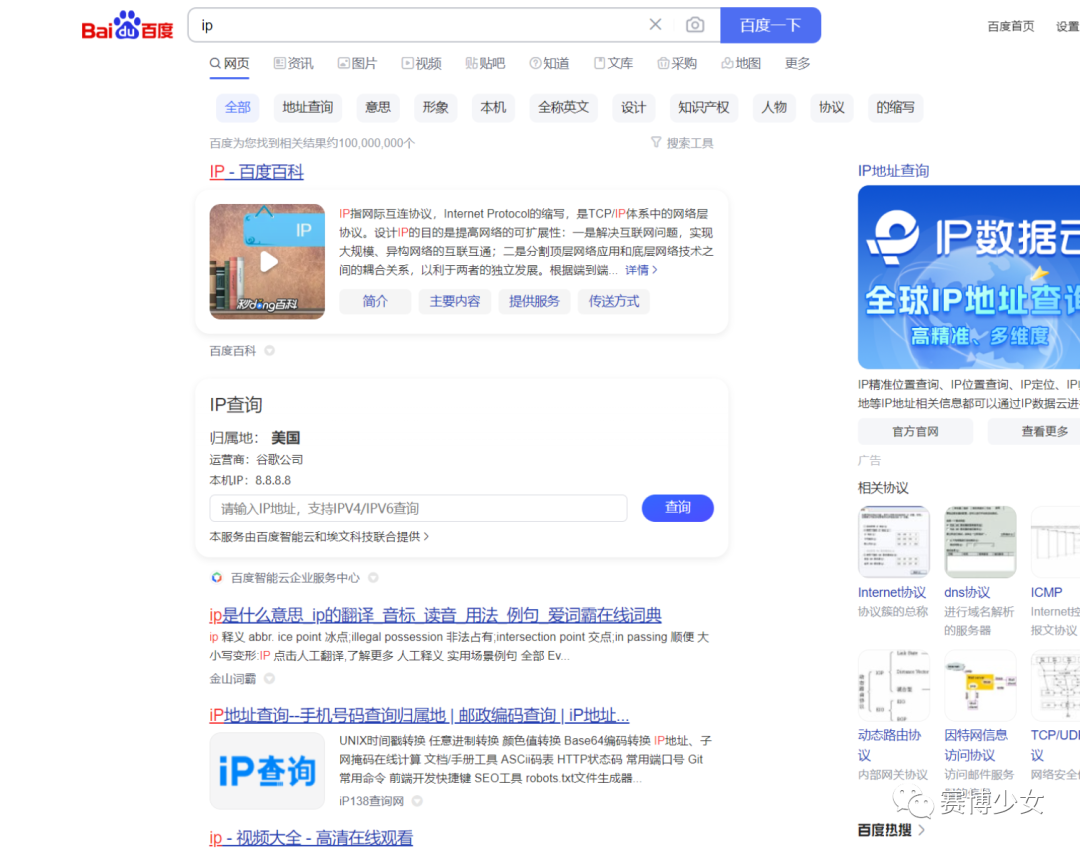
Task: Select the 本机 filter chip
Action: click(493, 107)
